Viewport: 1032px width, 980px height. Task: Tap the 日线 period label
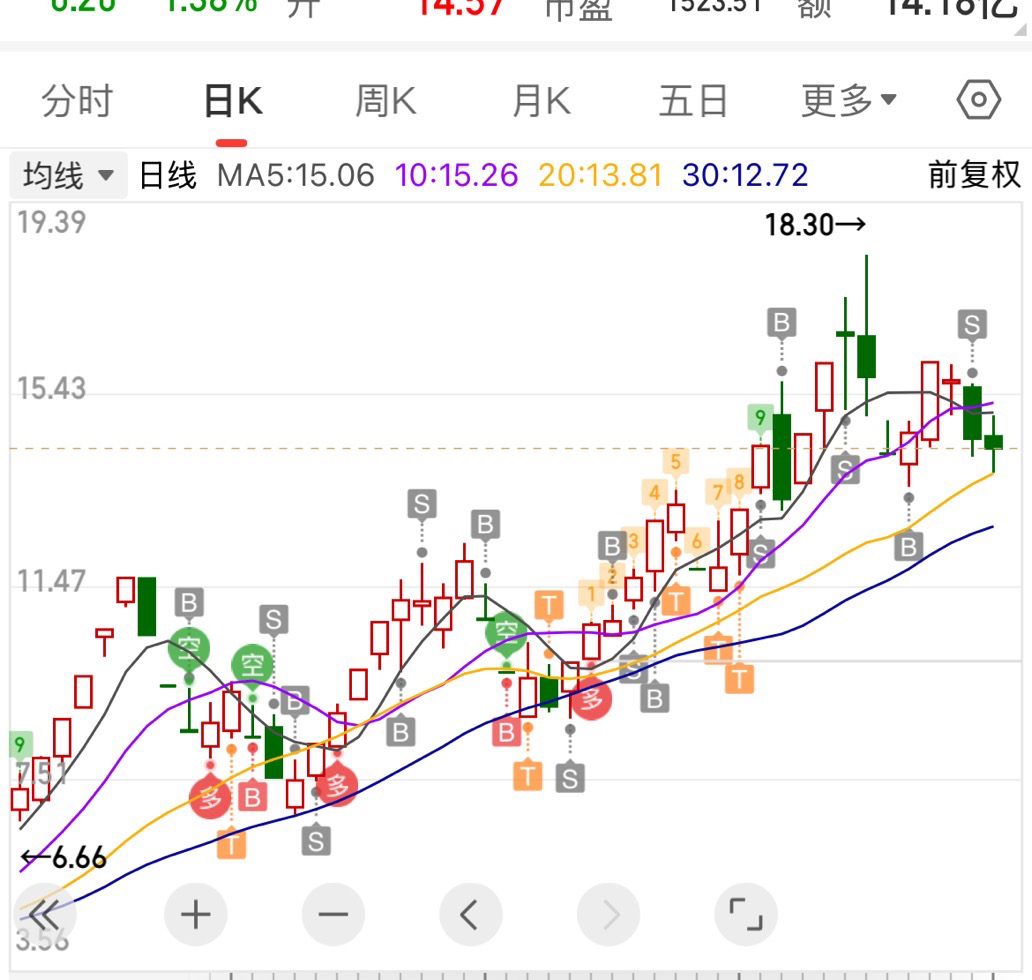pos(168,176)
